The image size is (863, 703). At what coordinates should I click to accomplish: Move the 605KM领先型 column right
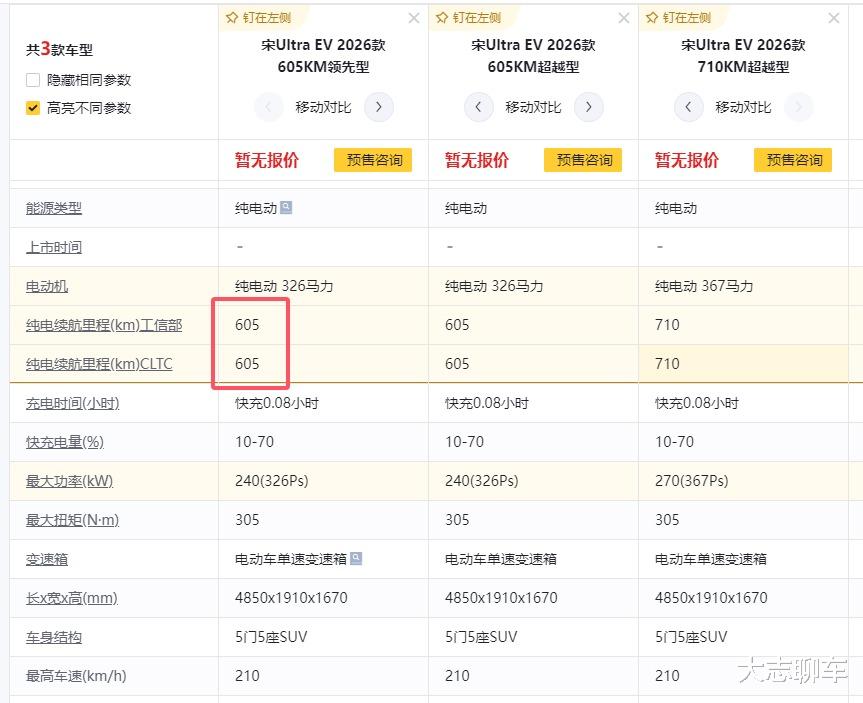[x=378, y=107]
